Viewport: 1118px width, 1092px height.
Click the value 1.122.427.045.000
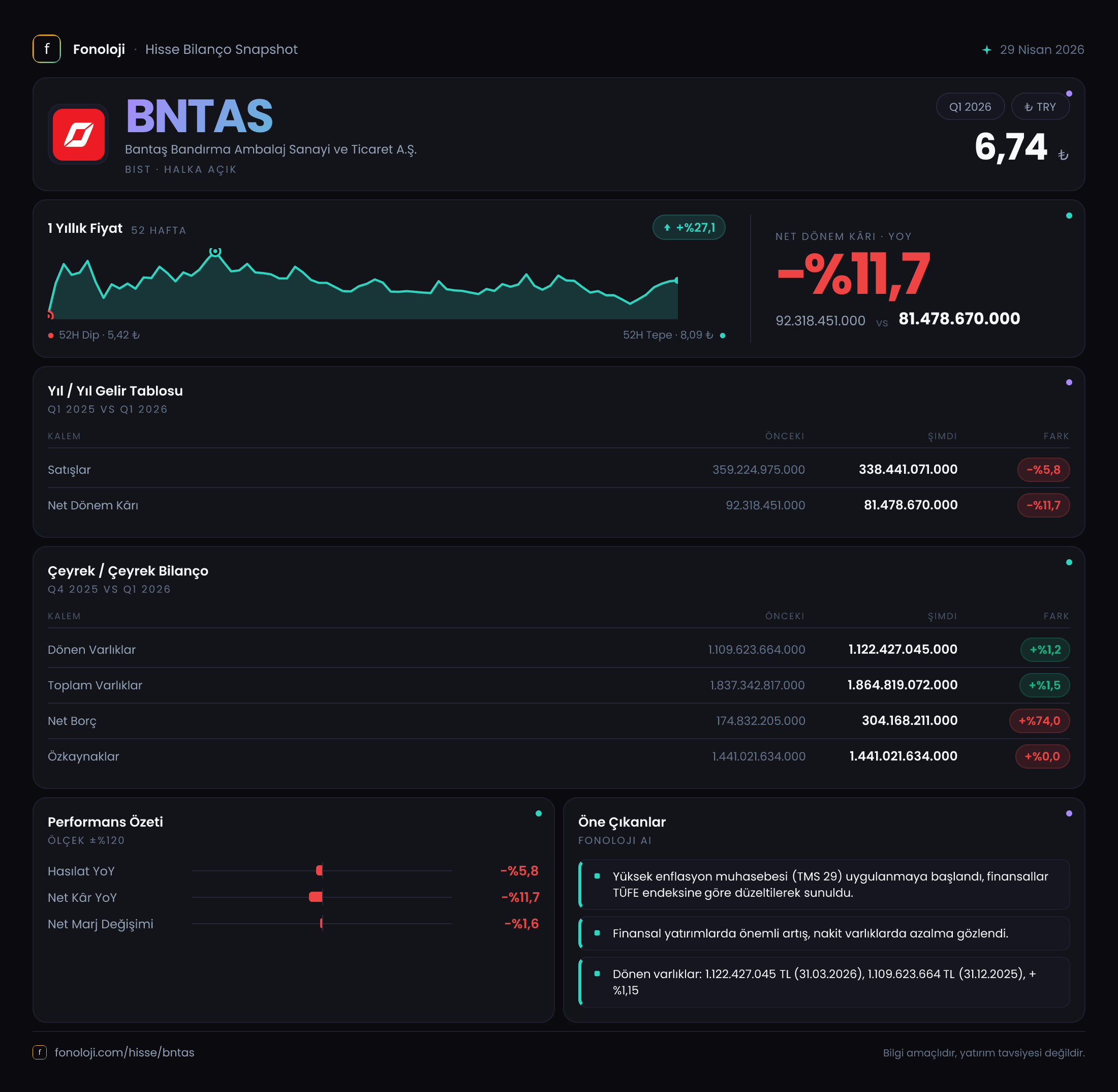coord(903,650)
